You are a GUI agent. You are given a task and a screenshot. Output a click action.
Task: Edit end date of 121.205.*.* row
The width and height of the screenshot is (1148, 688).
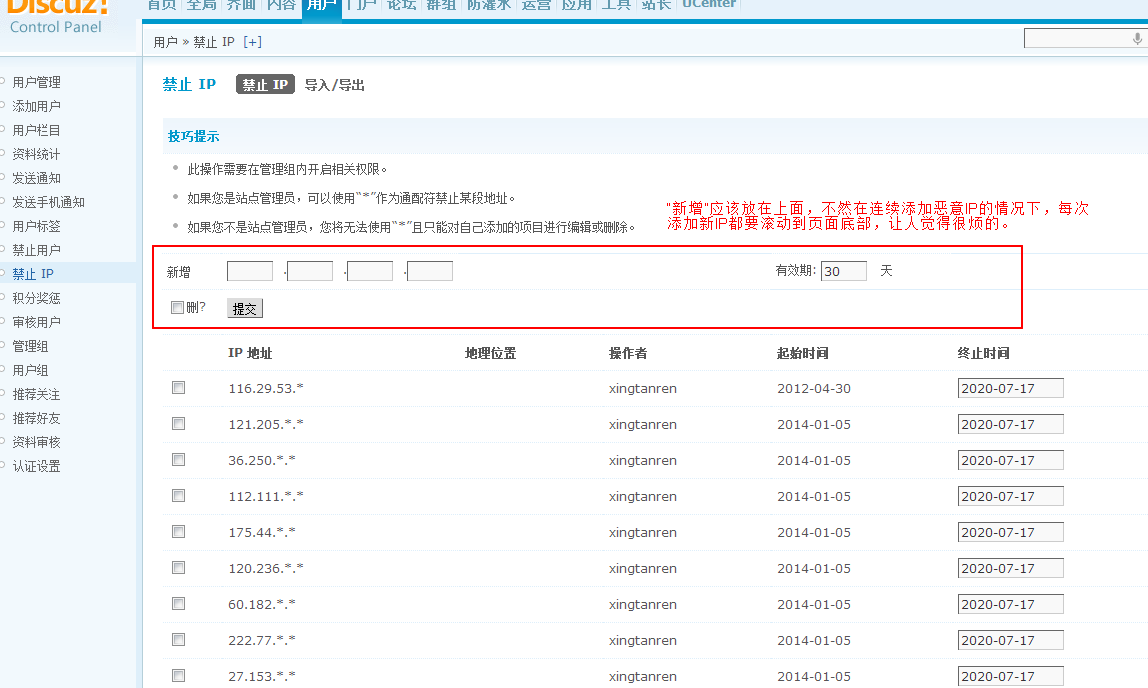tap(1010, 424)
